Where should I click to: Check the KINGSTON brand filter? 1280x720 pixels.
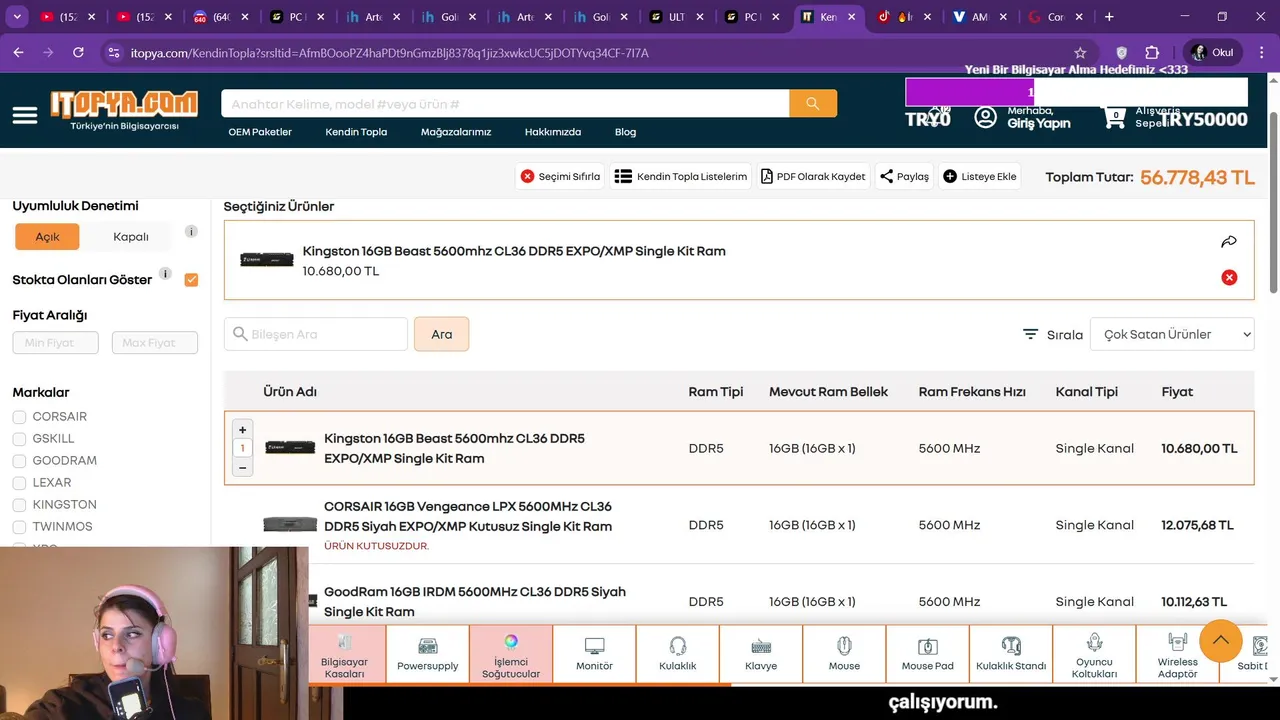point(19,504)
